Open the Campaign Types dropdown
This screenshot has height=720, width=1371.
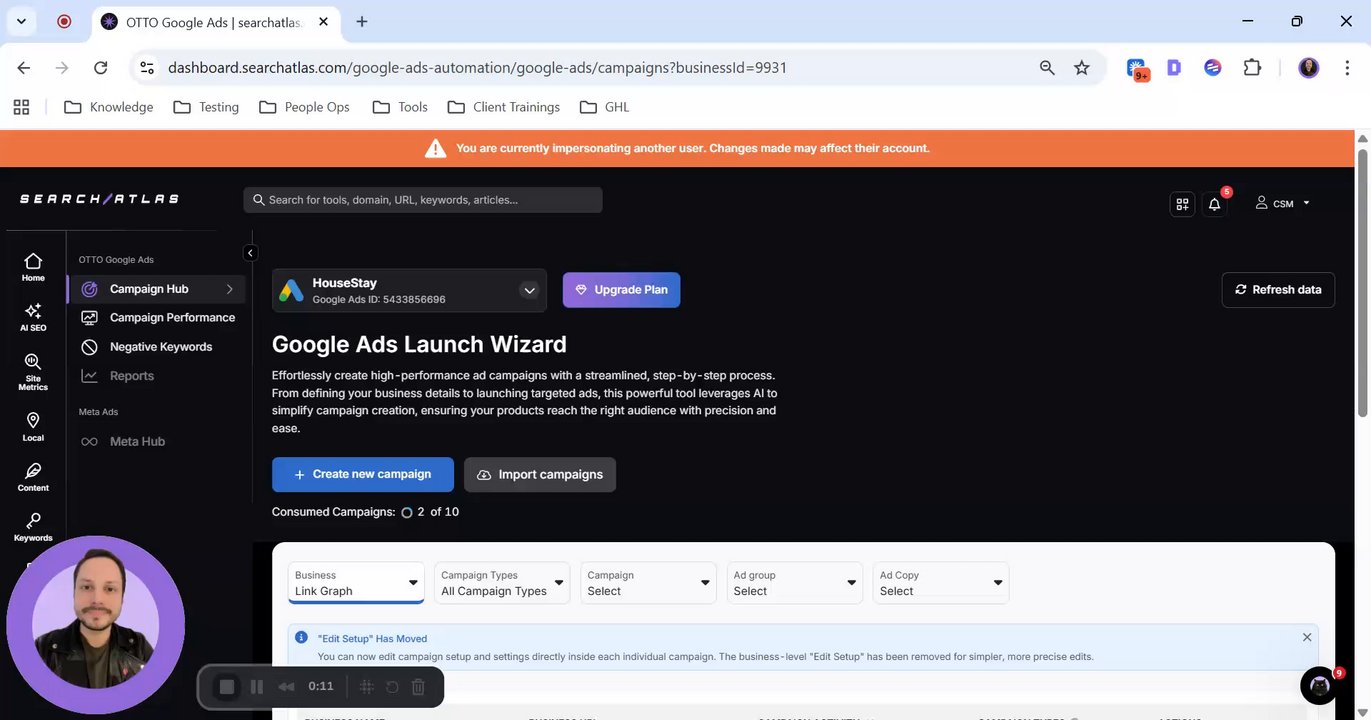pos(502,583)
